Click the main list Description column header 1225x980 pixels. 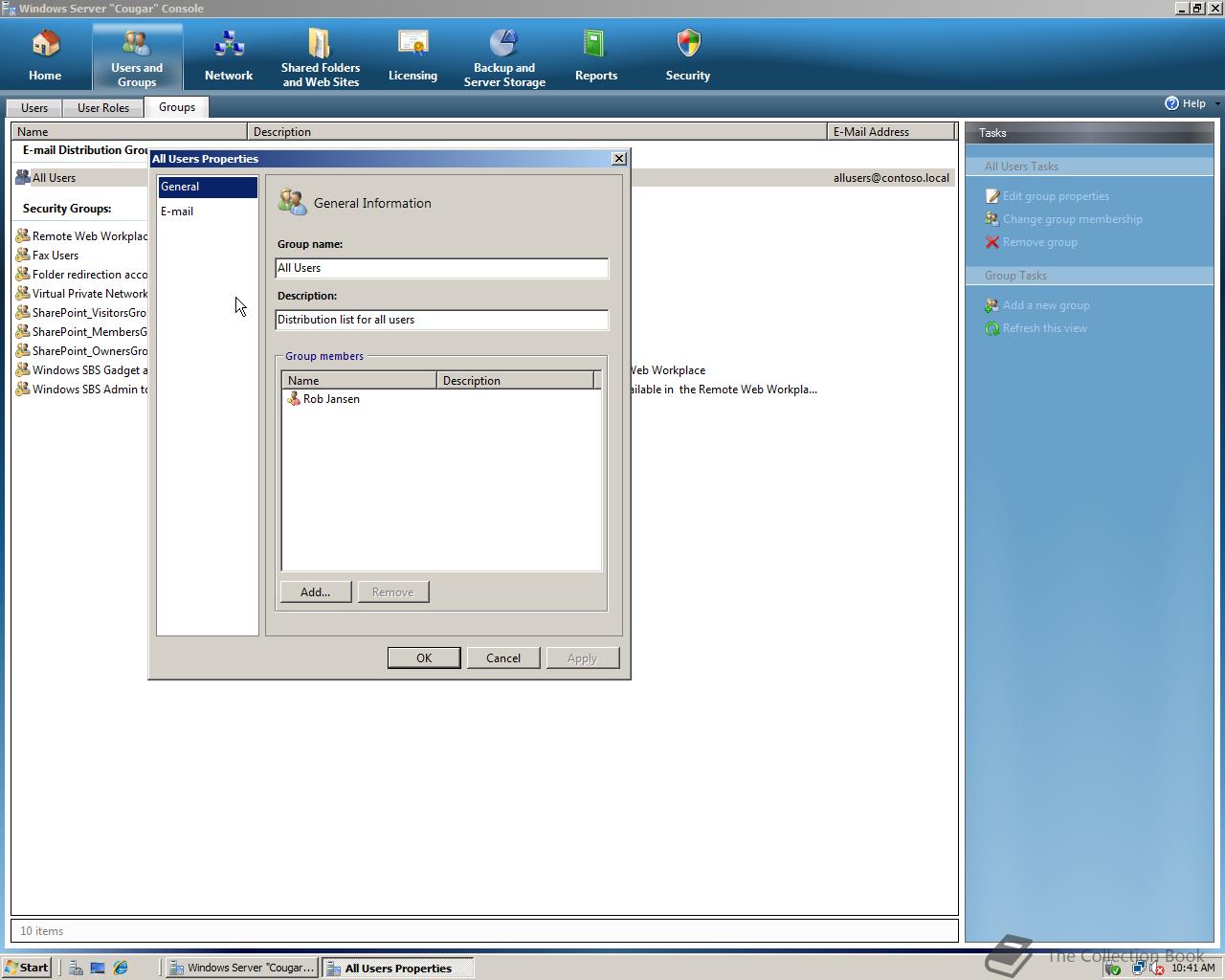coord(537,132)
